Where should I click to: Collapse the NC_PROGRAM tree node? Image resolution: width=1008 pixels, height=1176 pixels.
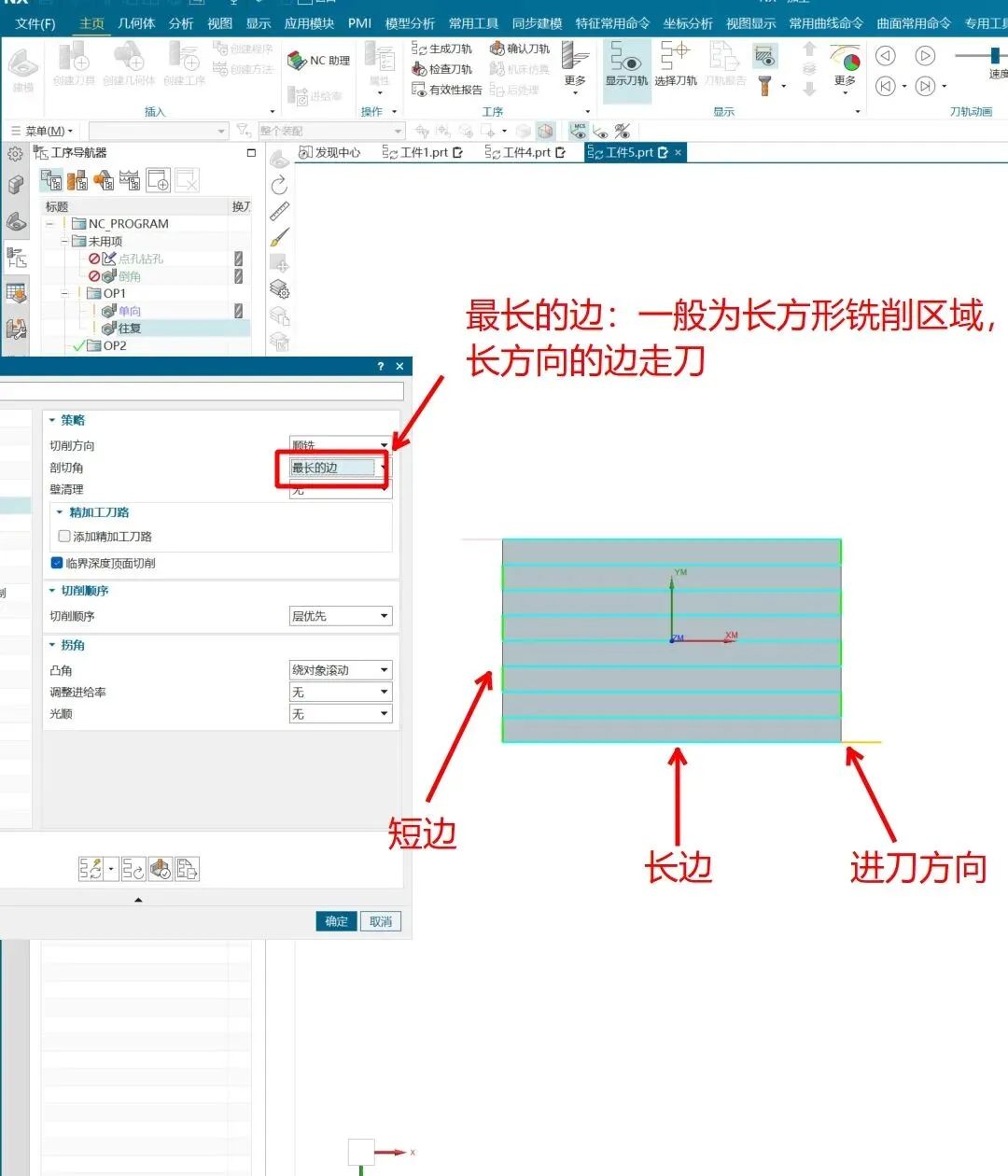click(x=50, y=224)
